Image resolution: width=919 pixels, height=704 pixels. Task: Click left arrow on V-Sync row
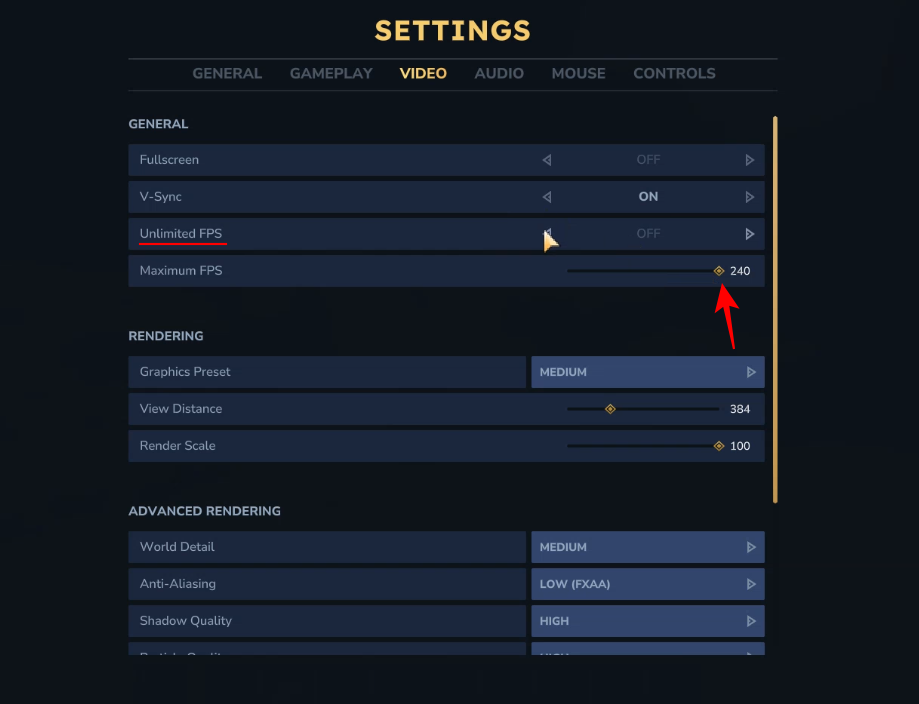(547, 197)
